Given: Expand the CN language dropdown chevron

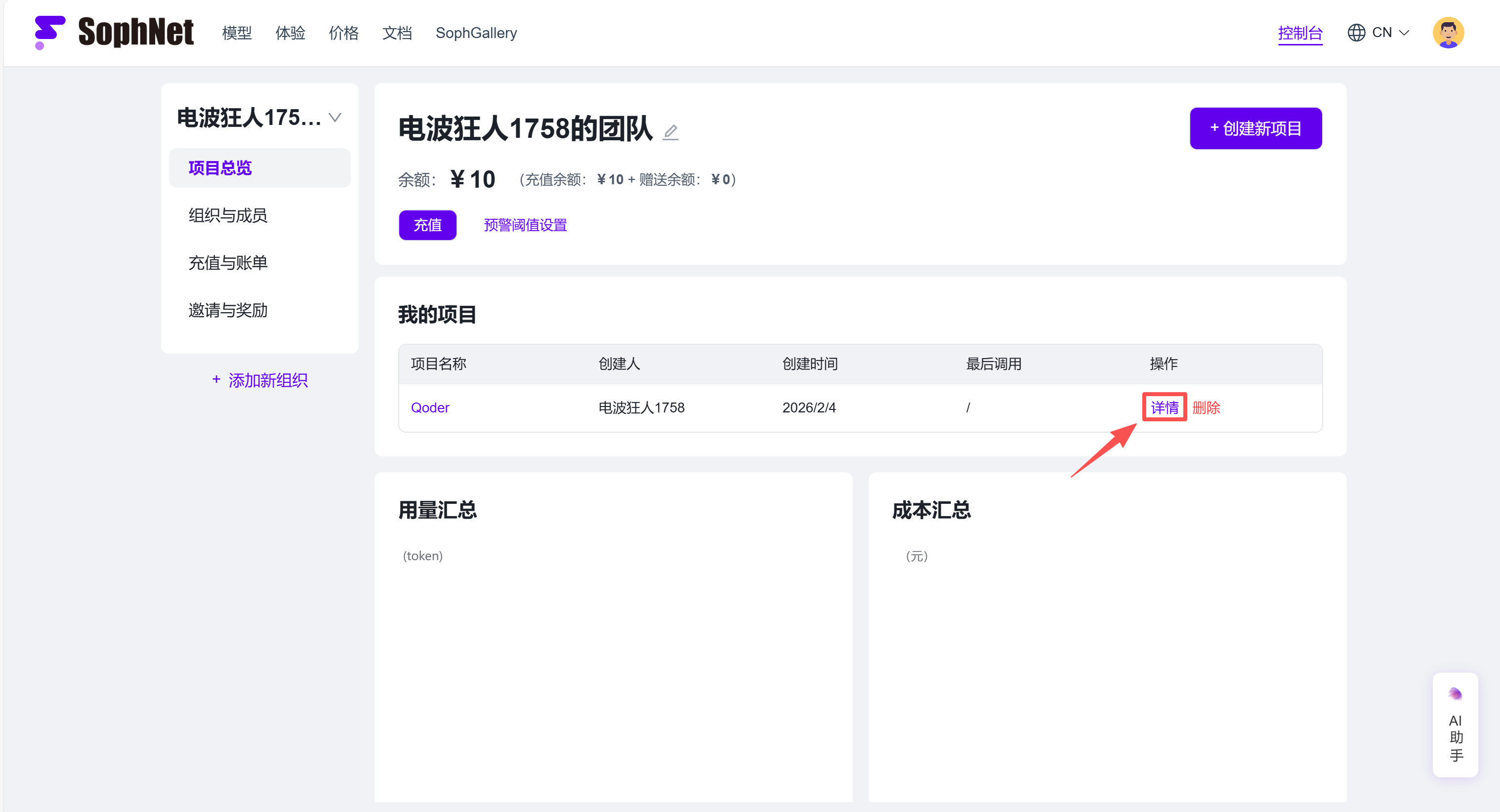Looking at the screenshot, I should click(x=1405, y=33).
